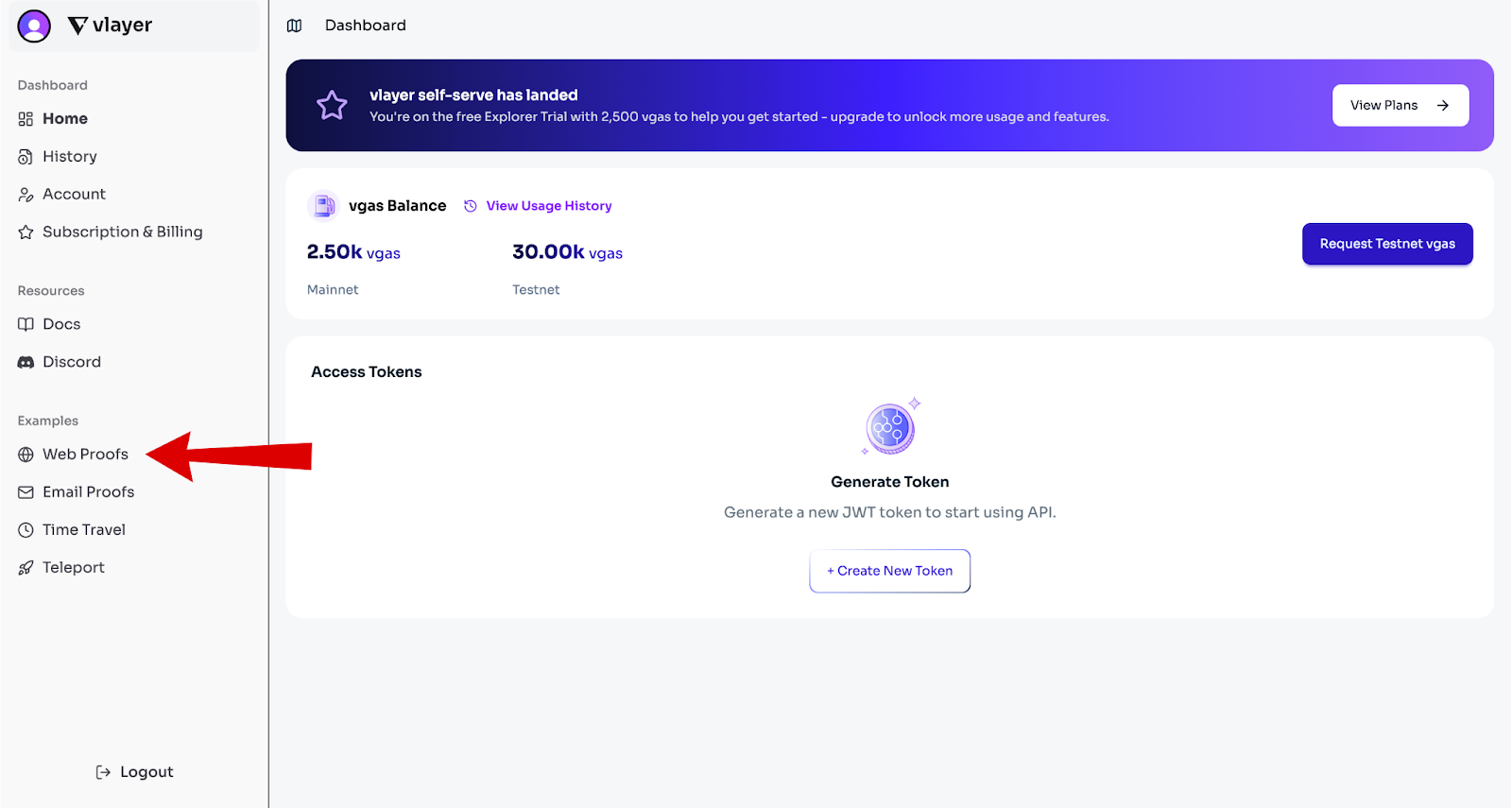The image size is (1512, 808).
Task: Select the Email Proofs example
Action: pos(88,492)
